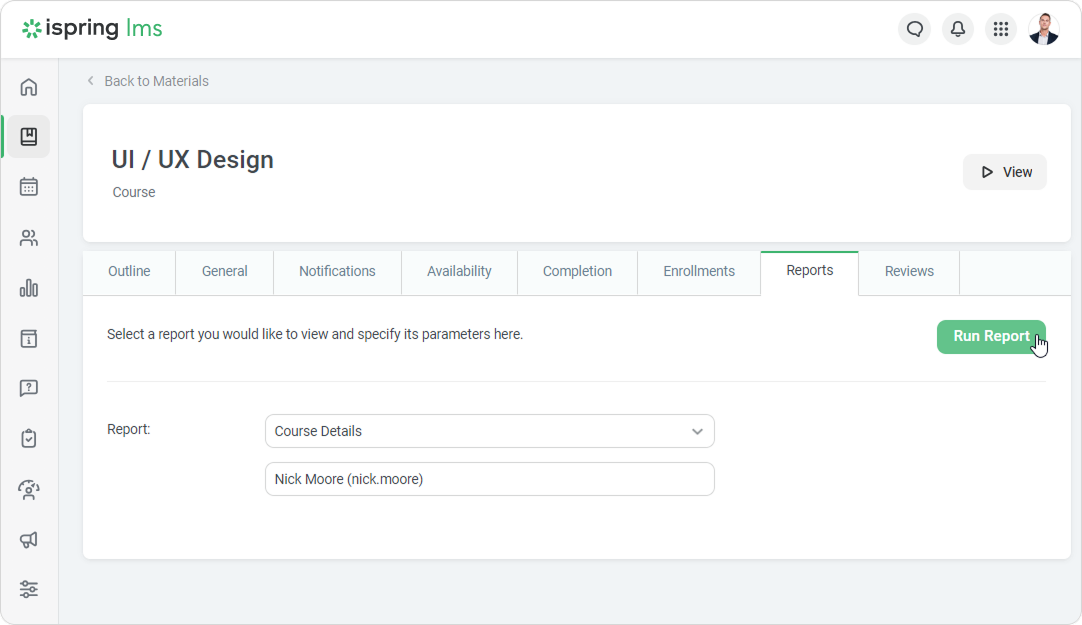
Task: Open the bar chart reports sidebar icon
Action: pos(28,289)
